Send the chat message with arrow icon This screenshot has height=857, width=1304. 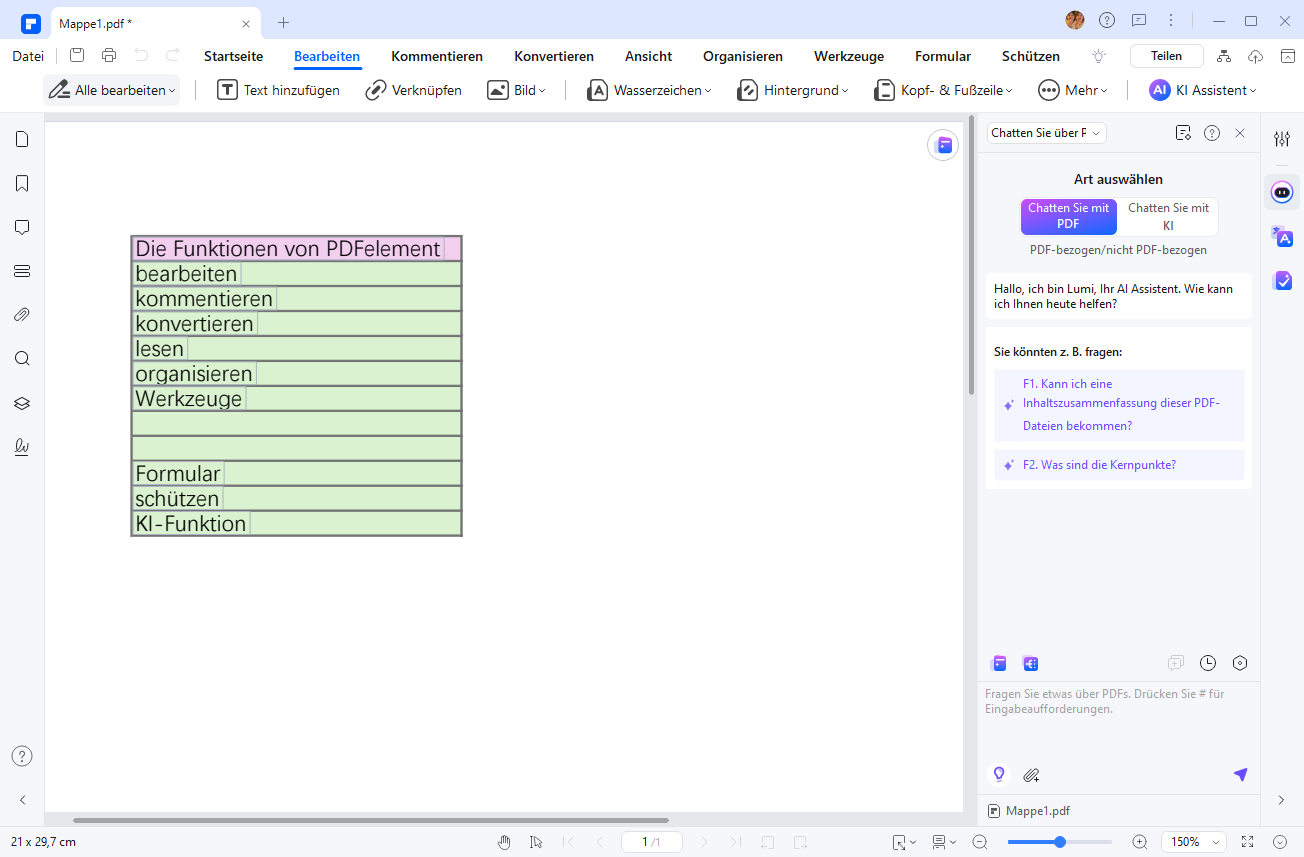click(1240, 774)
